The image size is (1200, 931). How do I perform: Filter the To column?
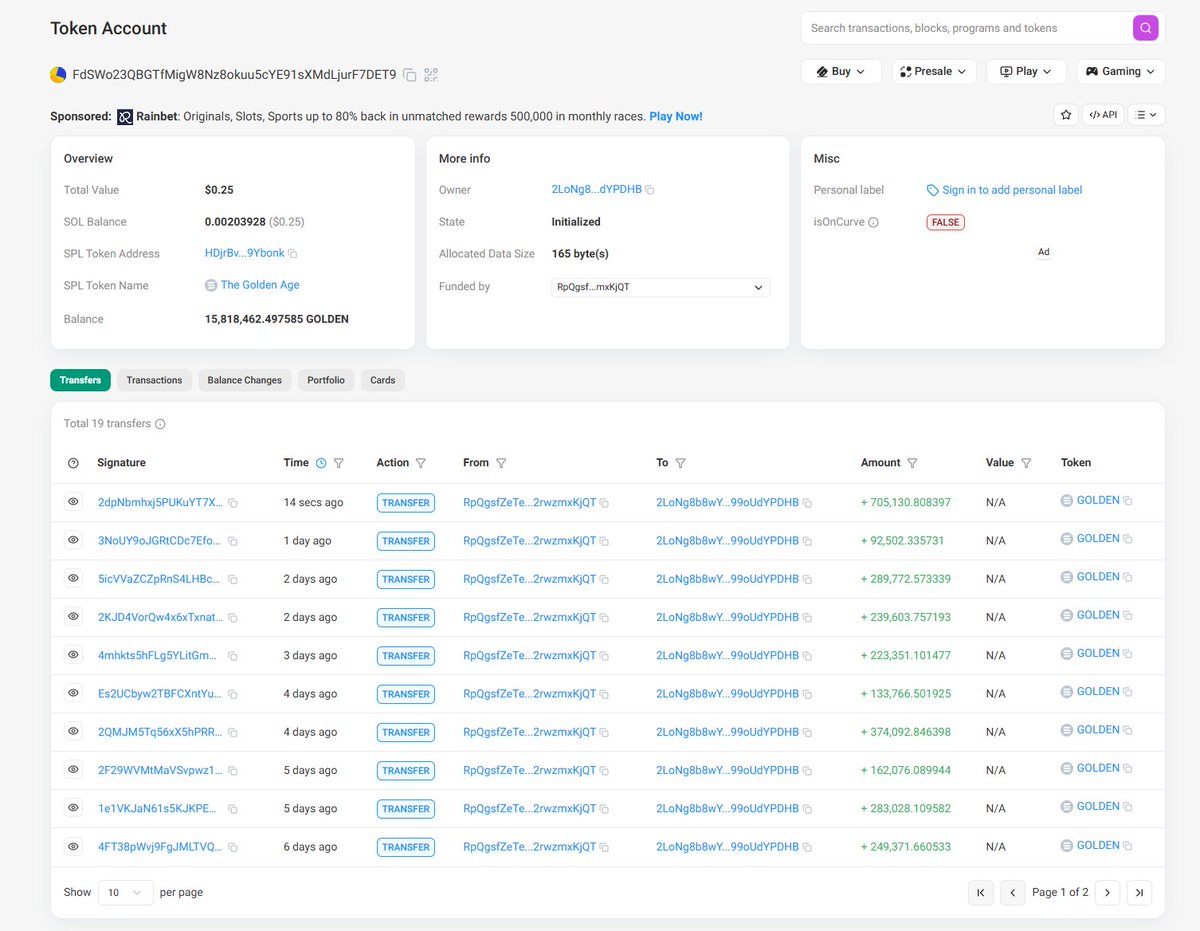pos(680,463)
